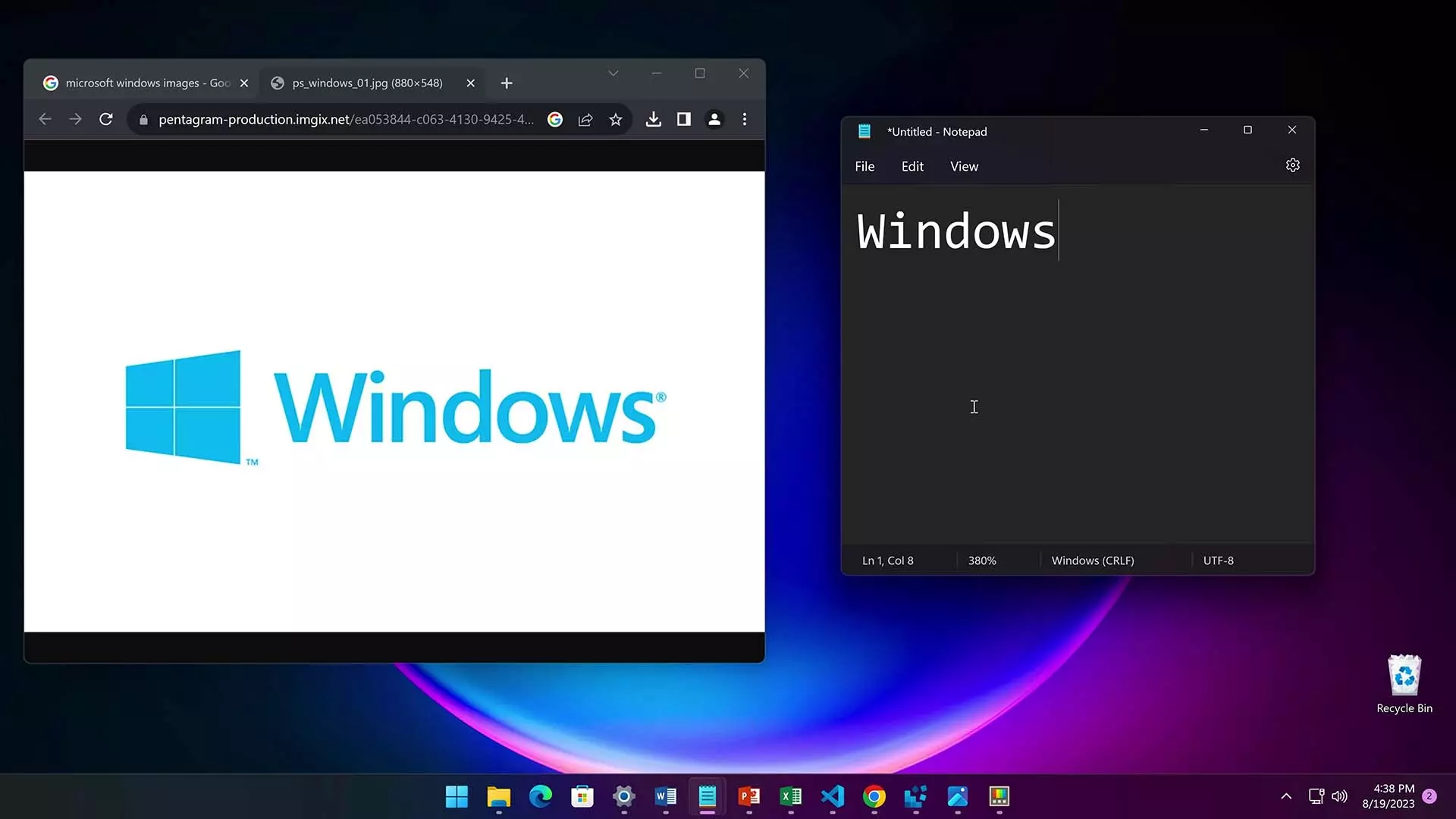The height and width of the screenshot is (819, 1456).
Task: Open volume control in system tray
Action: [x=1340, y=796]
